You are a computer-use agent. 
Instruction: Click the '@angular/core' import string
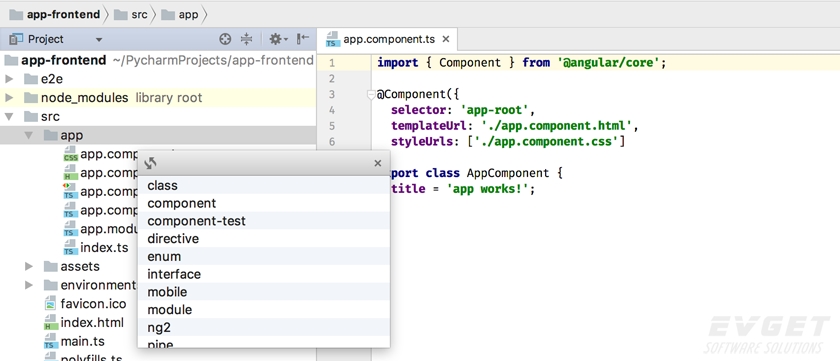click(608, 63)
